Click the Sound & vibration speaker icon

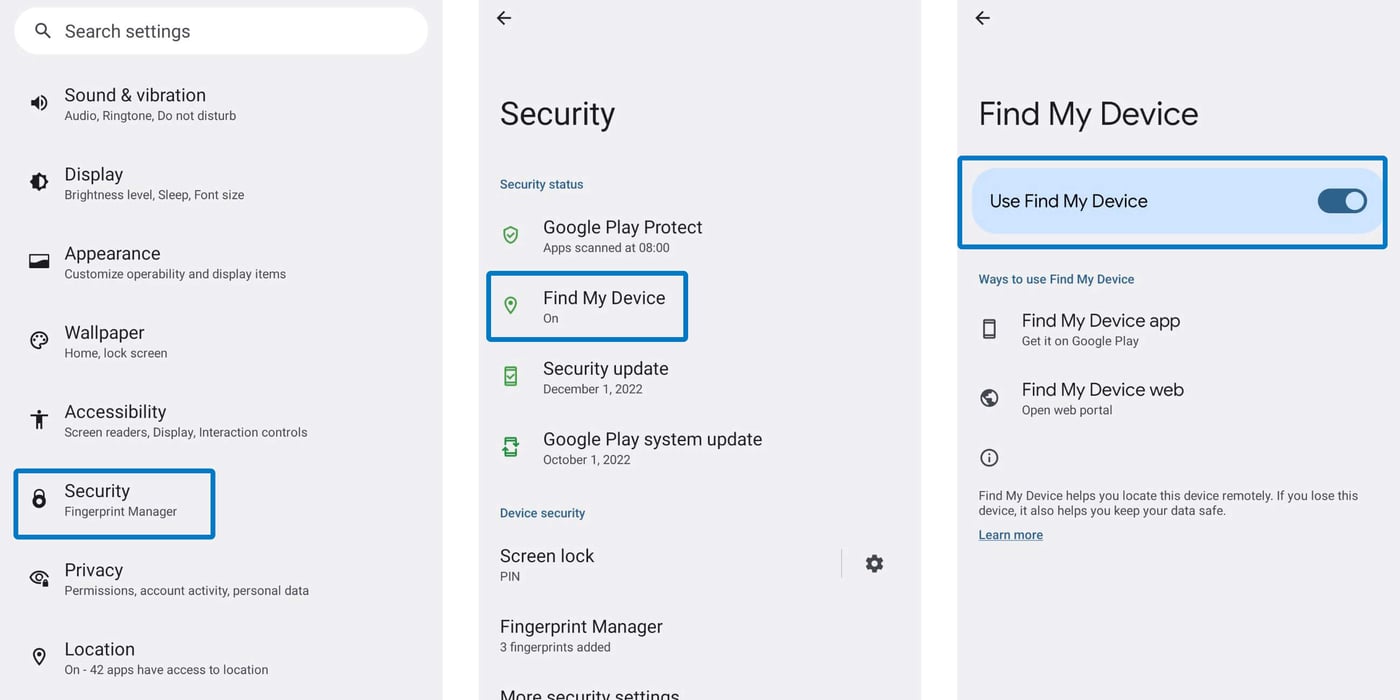coord(39,103)
